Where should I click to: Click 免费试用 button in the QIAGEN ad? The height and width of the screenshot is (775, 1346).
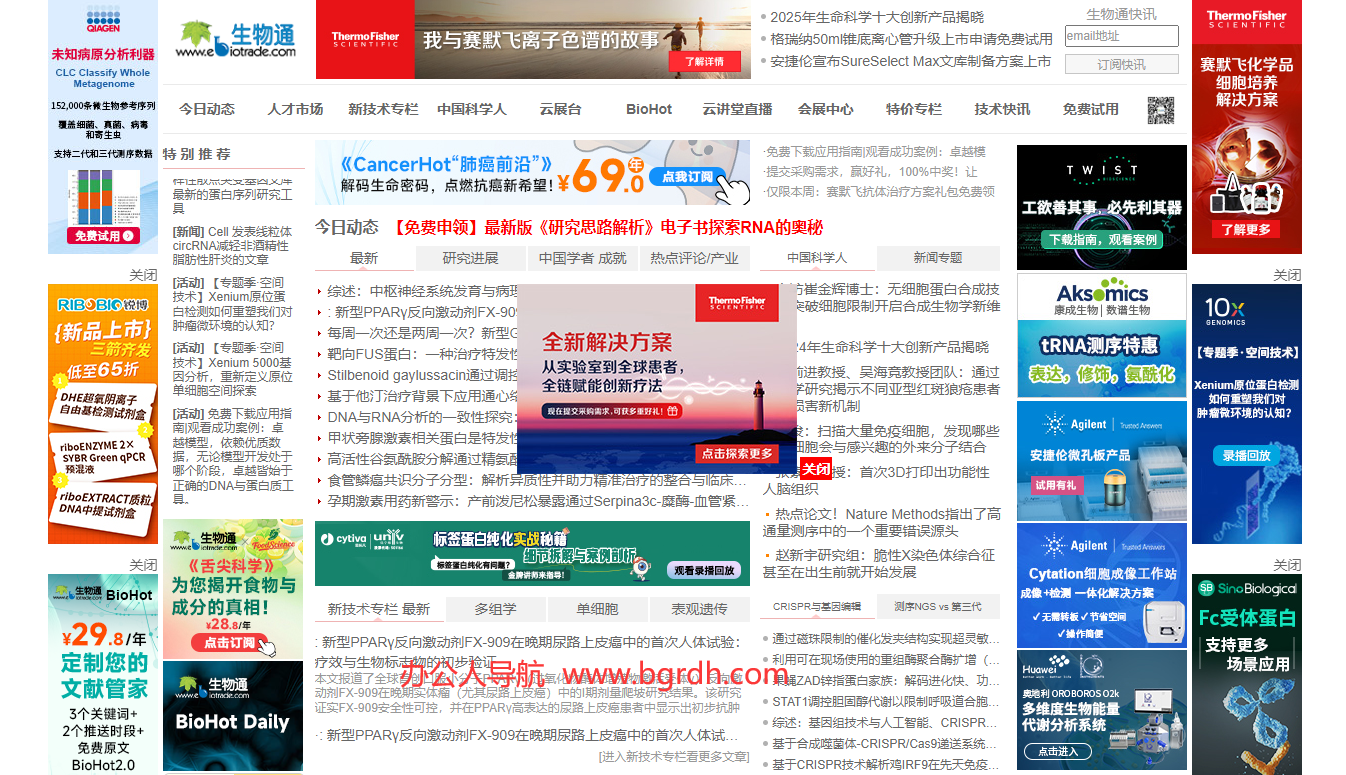pos(102,236)
